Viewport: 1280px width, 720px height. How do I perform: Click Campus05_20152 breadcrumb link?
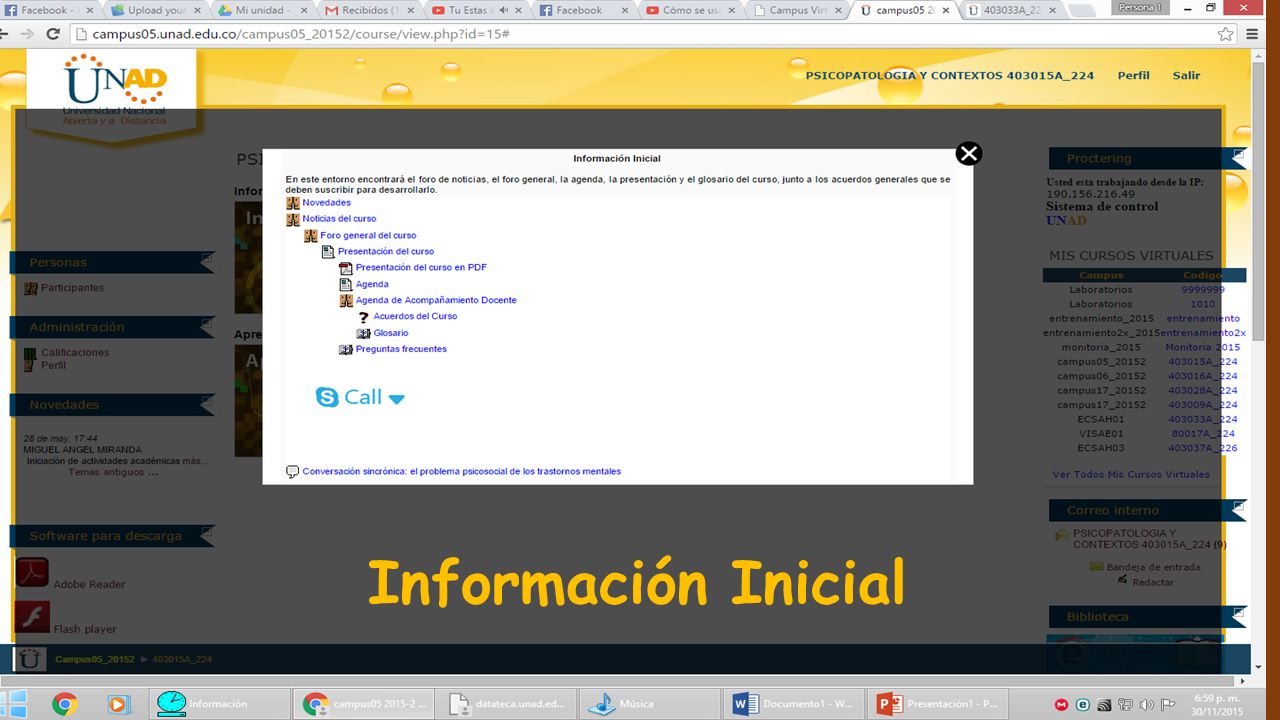coord(95,660)
